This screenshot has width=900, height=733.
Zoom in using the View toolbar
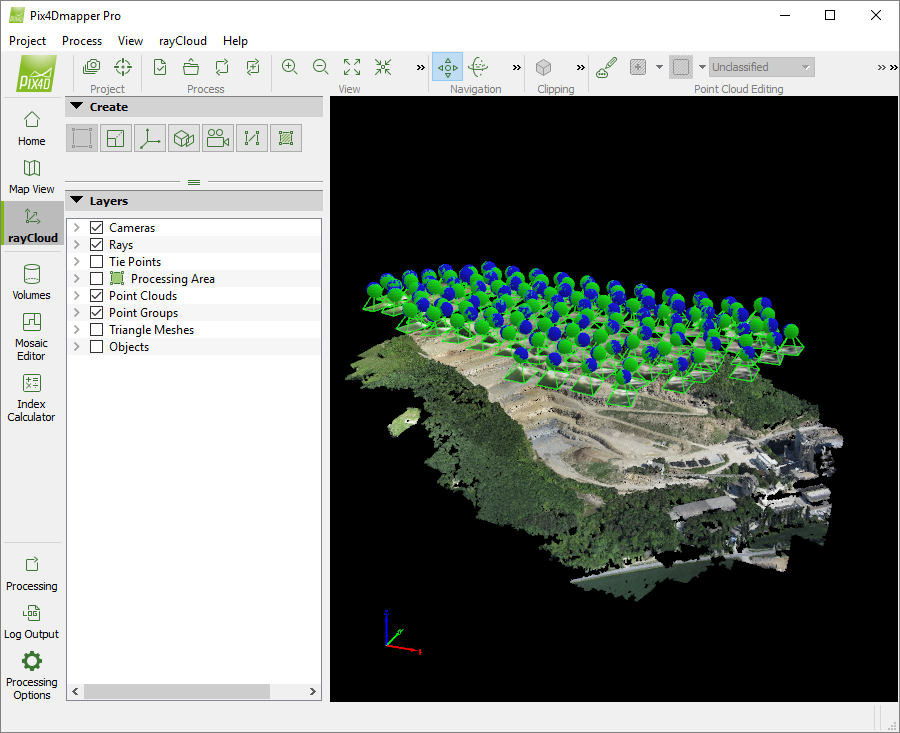pyautogui.click(x=290, y=67)
